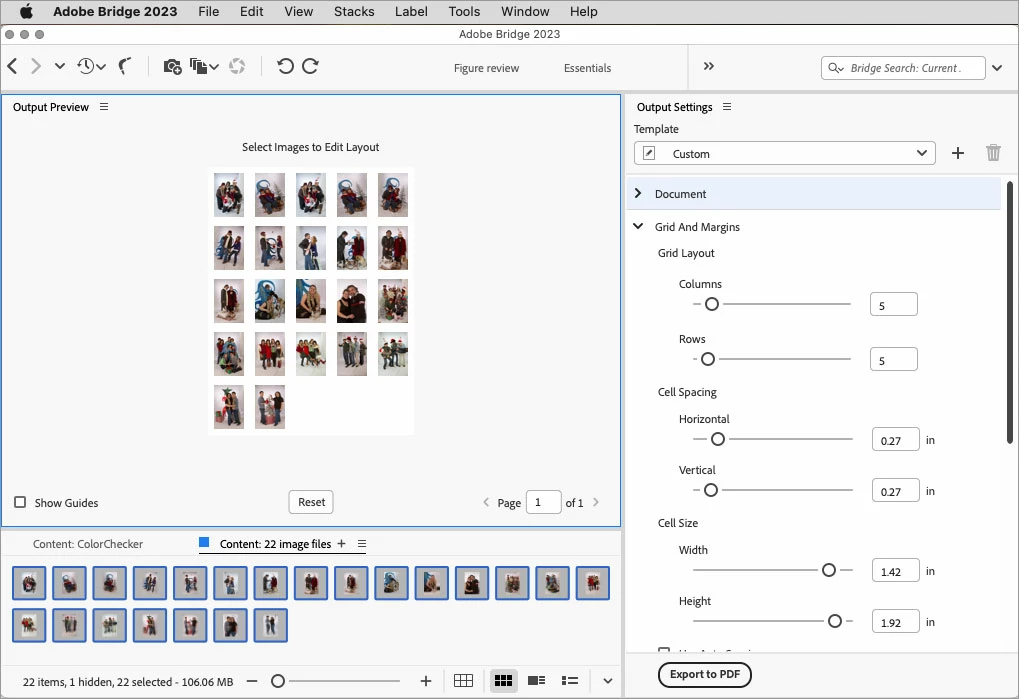Adjust the Vertical cell spacing slider

click(711, 490)
